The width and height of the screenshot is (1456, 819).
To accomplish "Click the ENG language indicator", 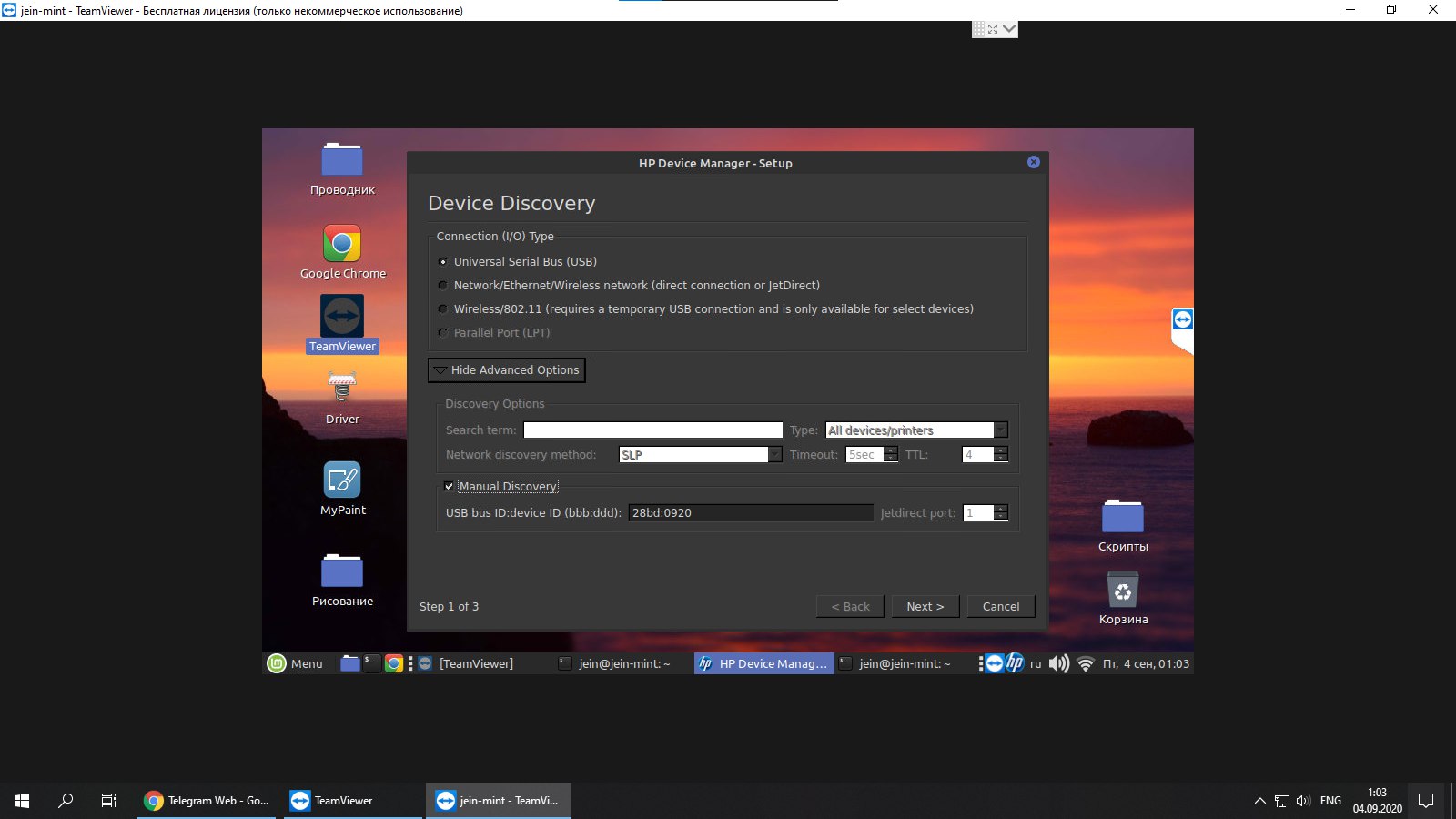I will coord(1330,801).
